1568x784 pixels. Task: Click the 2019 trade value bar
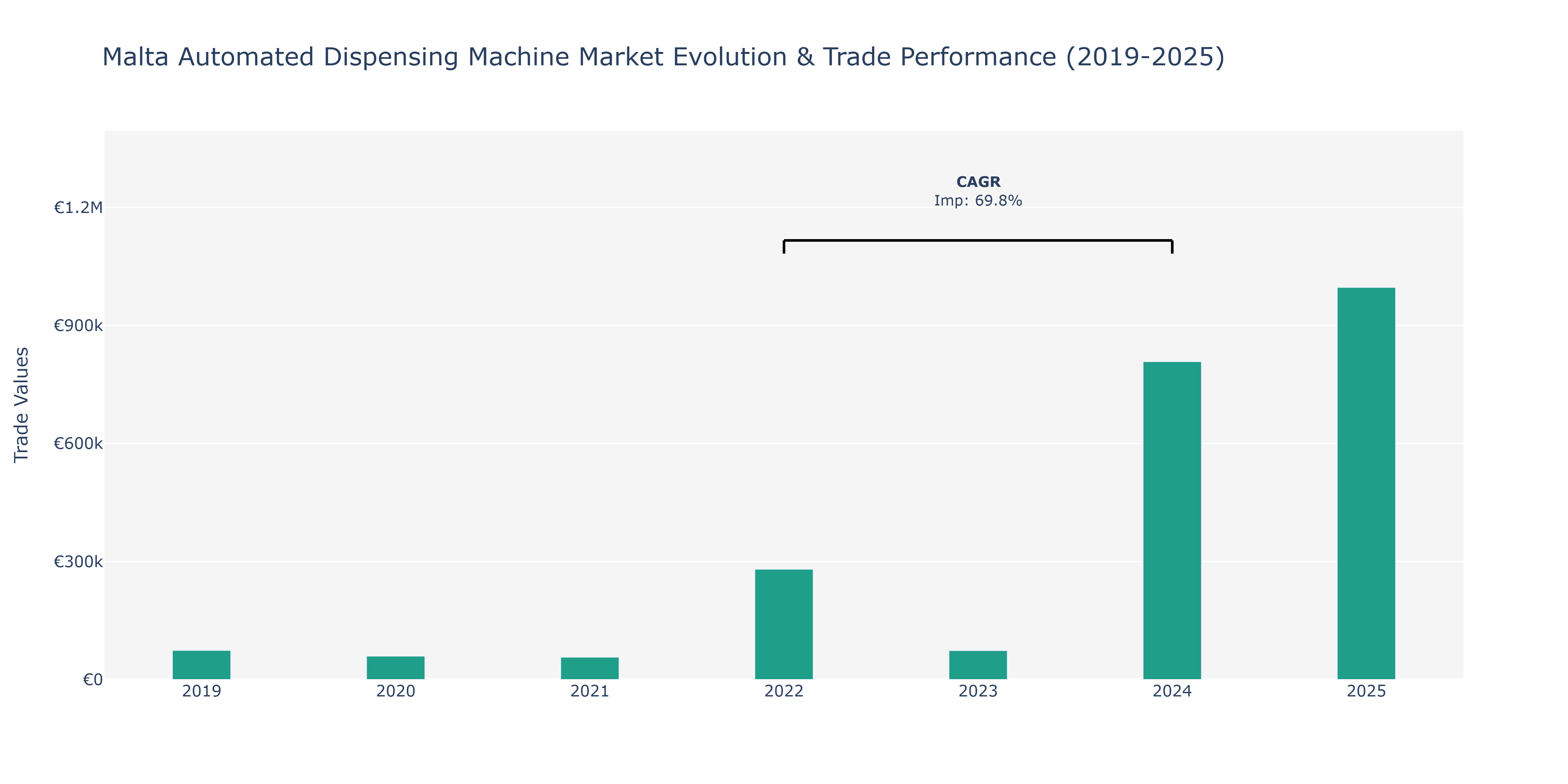202,665
